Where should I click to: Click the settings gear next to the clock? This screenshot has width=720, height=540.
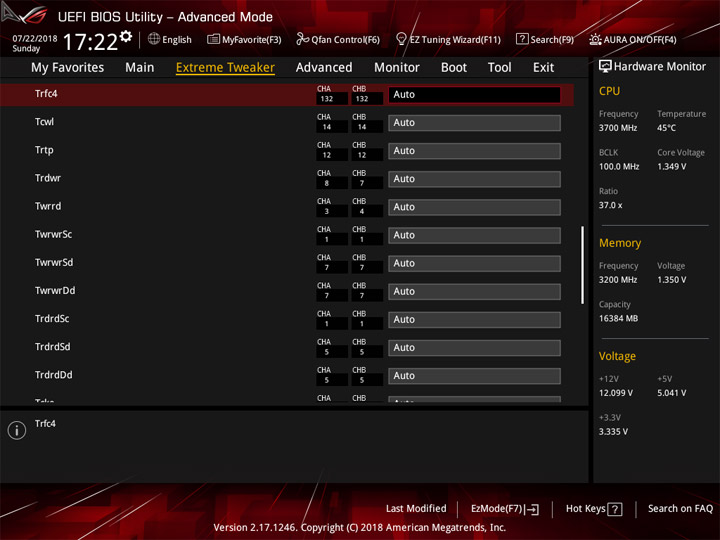tap(126, 36)
